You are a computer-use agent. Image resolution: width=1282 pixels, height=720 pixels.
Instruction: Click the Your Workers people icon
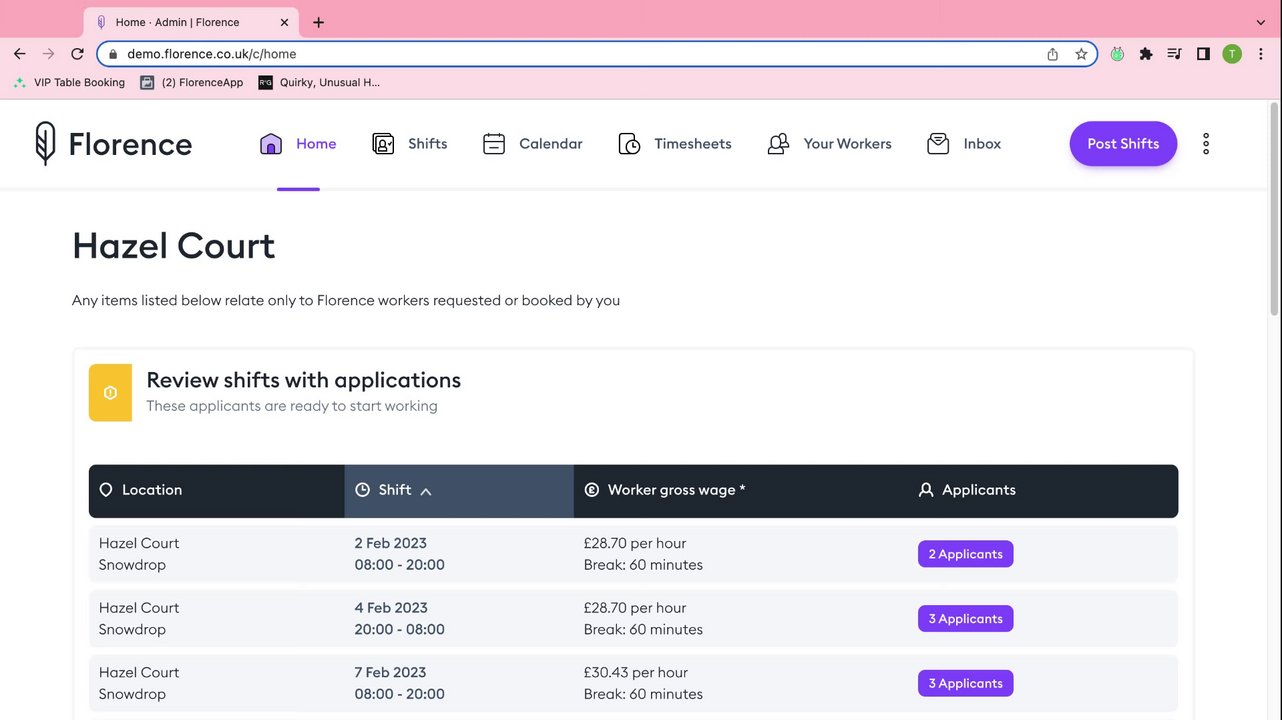pyautogui.click(x=778, y=144)
